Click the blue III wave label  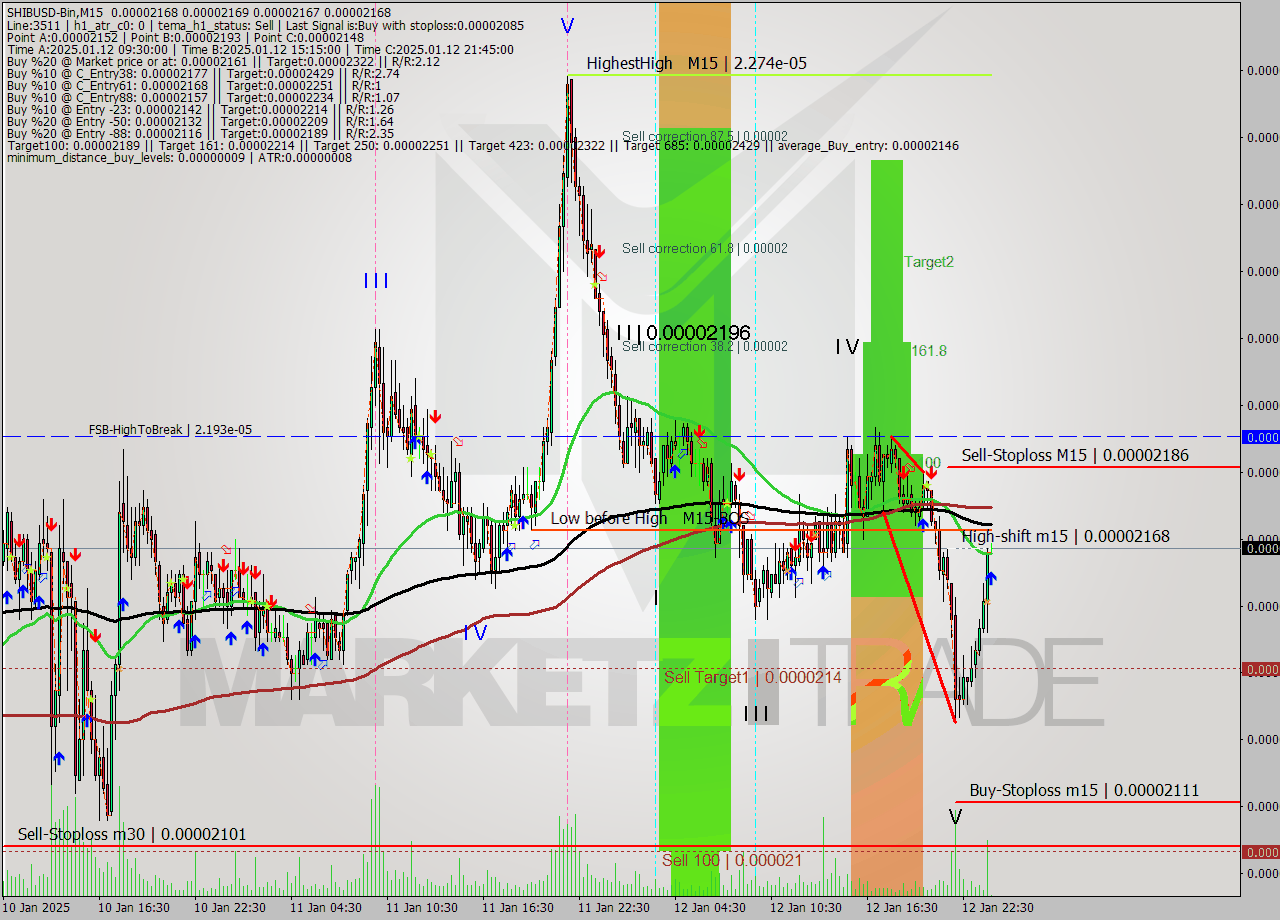point(376,281)
